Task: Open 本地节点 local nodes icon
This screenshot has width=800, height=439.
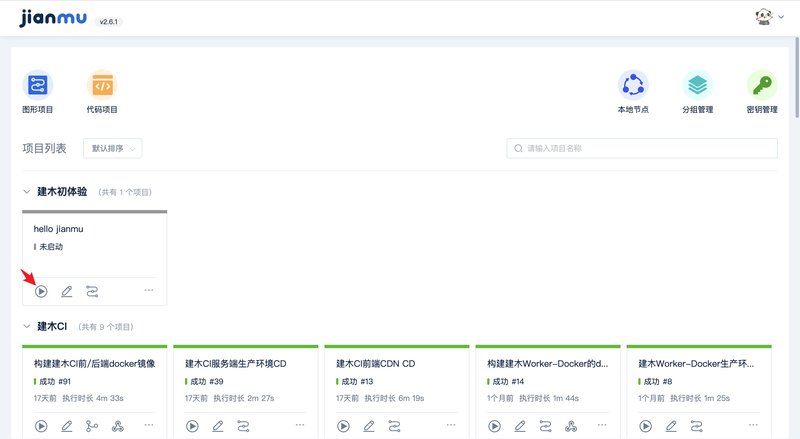Action: pyautogui.click(x=633, y=85)
